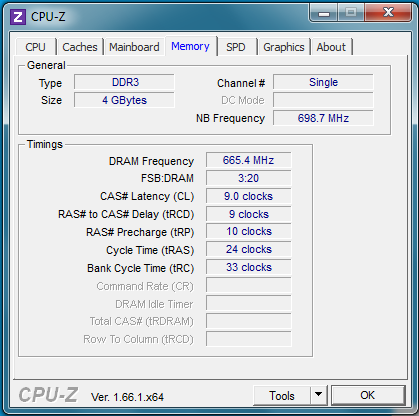
Task: Click the CPU-Z purple Z title icon
Action: click(18, 17)
